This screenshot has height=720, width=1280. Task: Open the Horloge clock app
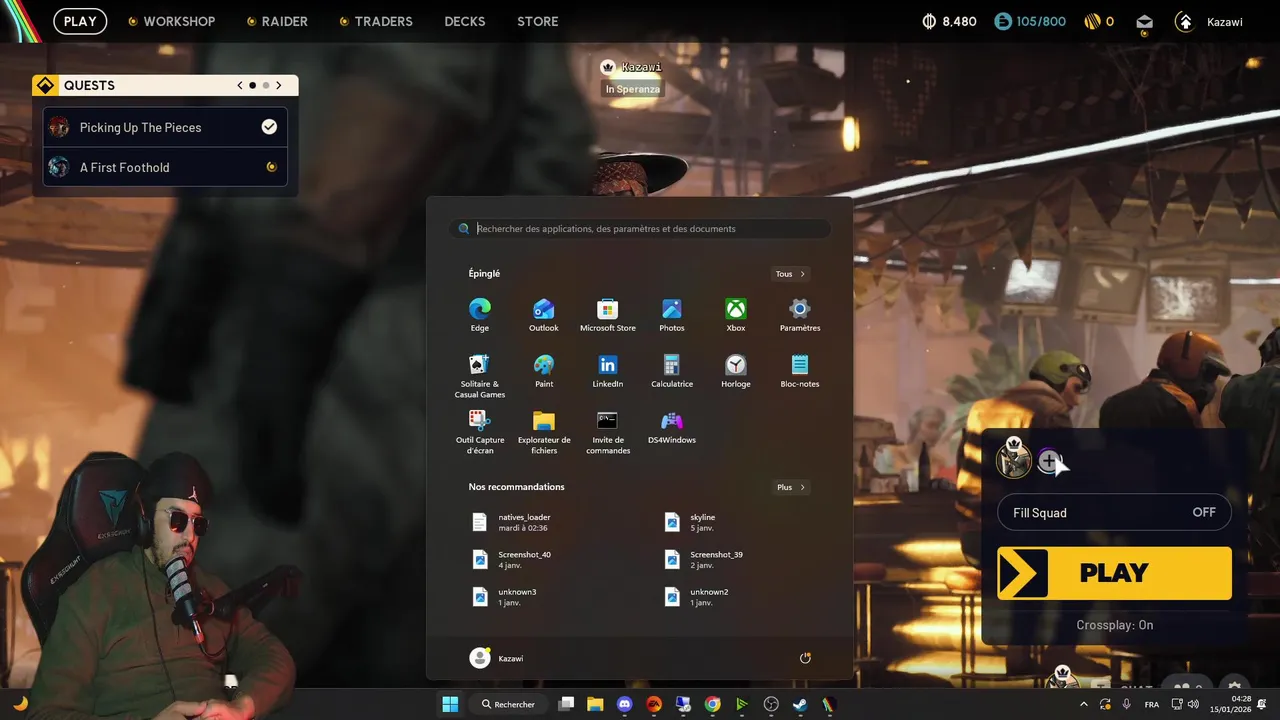point(736,370)
